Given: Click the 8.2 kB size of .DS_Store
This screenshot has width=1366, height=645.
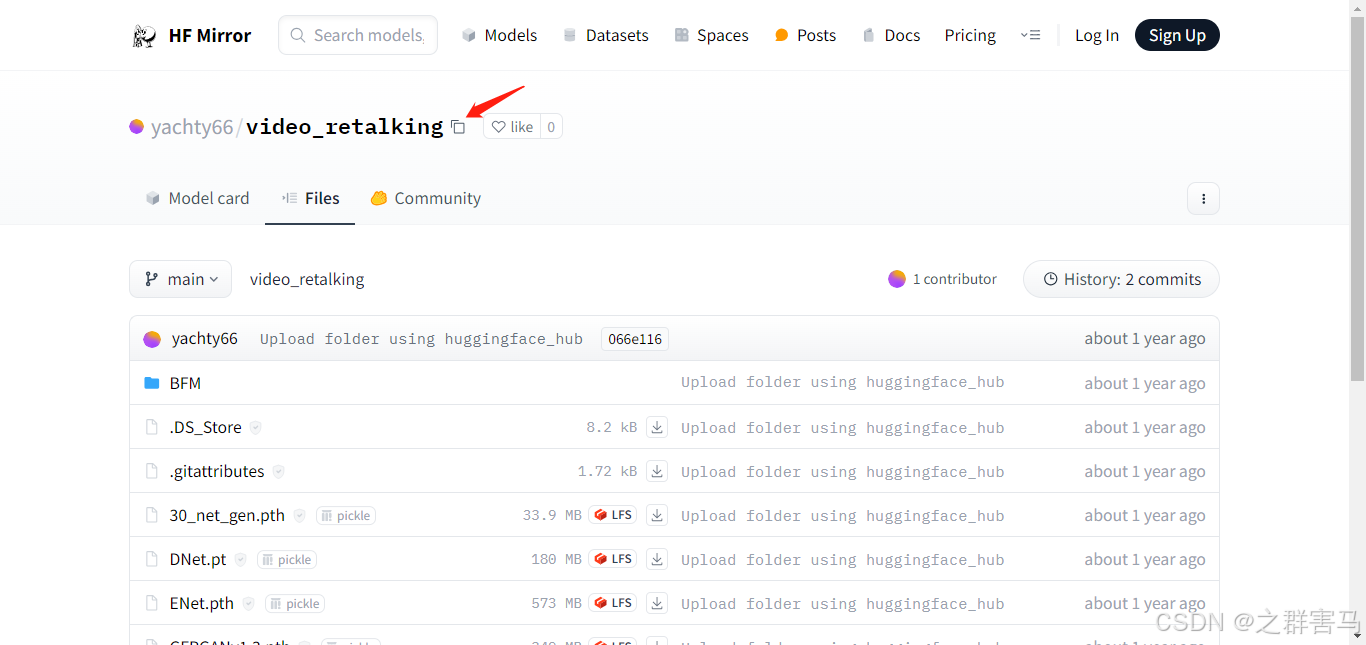Looking at the screenshot, I should [x=612, y=427].
